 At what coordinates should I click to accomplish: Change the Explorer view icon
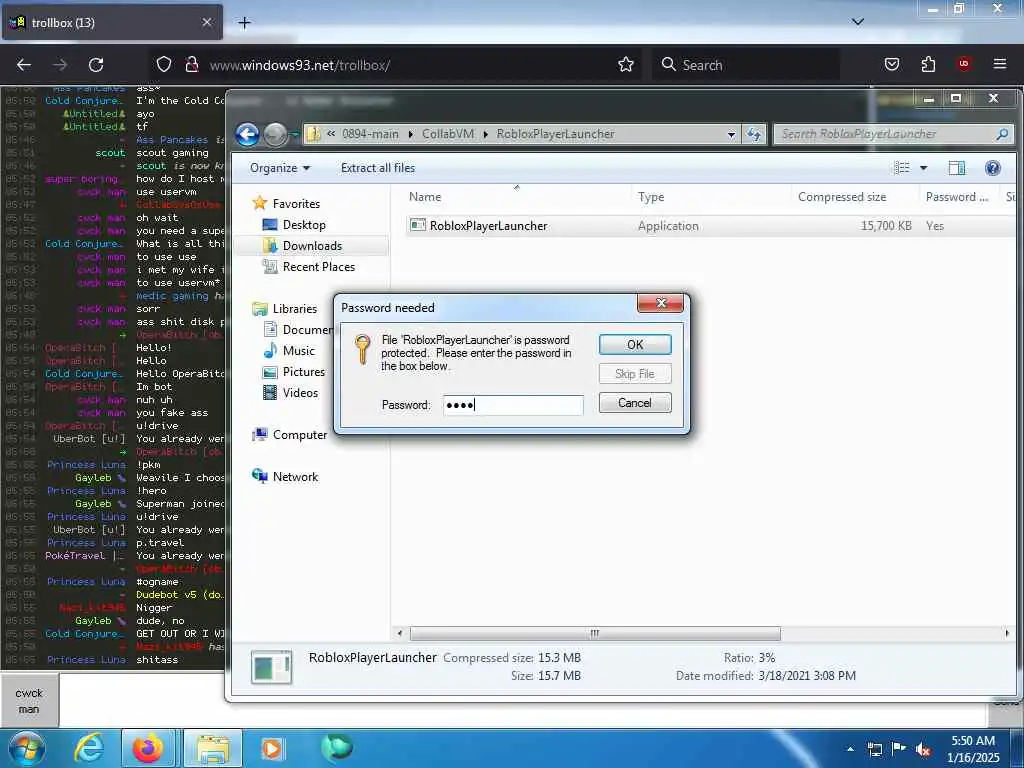click(x=901, y=168)
